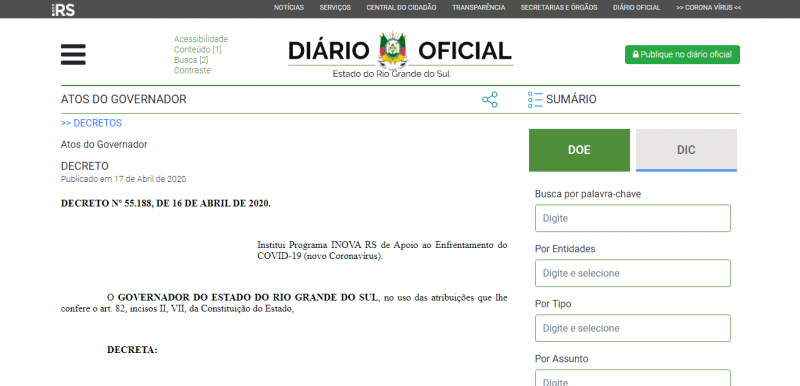This screenshot has height=386, width=800.
Task: Click 'Estado do Rio Grande do Sul' subtitle
Action: pyautogui.click(x=391, y=74)
